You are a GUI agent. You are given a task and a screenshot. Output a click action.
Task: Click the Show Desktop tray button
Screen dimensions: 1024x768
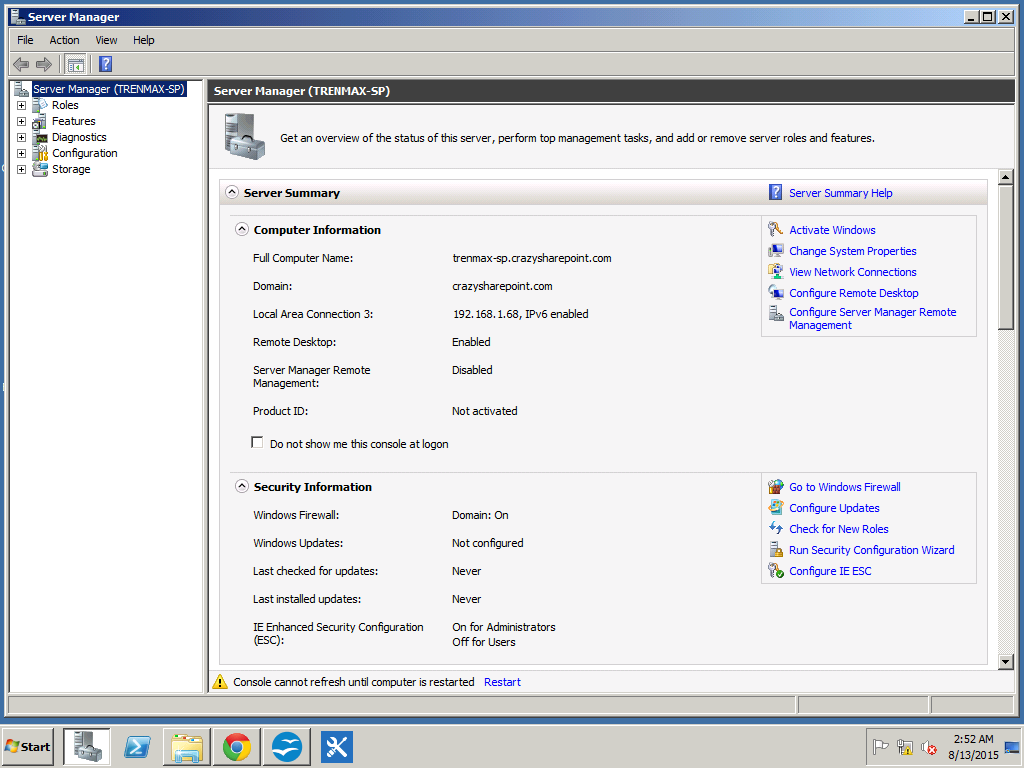pos(1012,746)
